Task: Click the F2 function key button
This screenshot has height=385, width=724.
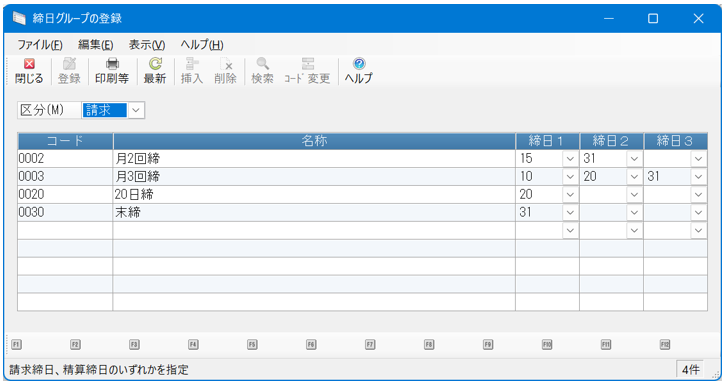Action: coord(75,344)
